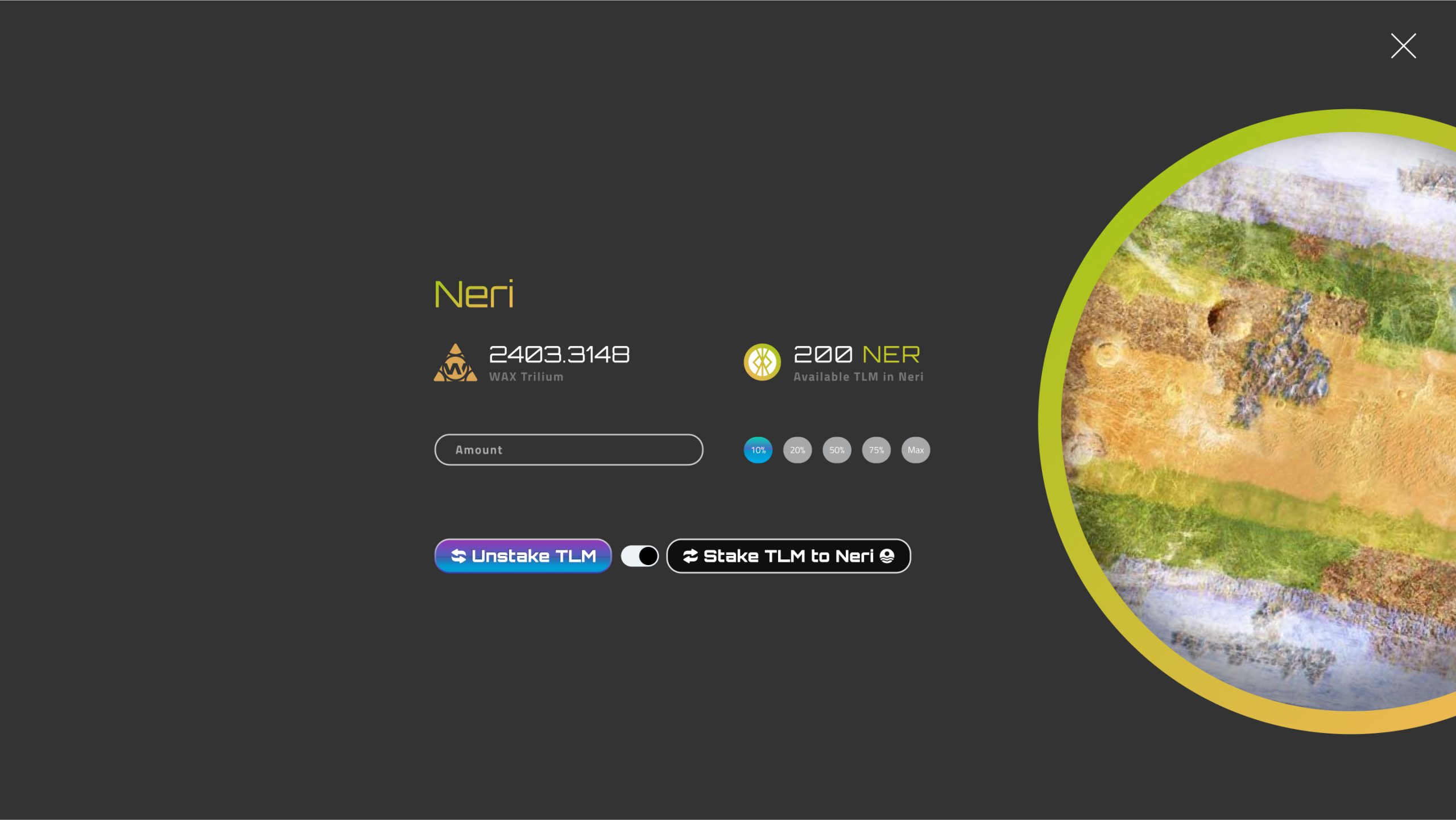The image size is (1456, 820).
Task: Select the 20% quick-fill button
Action: coord(797,449)
